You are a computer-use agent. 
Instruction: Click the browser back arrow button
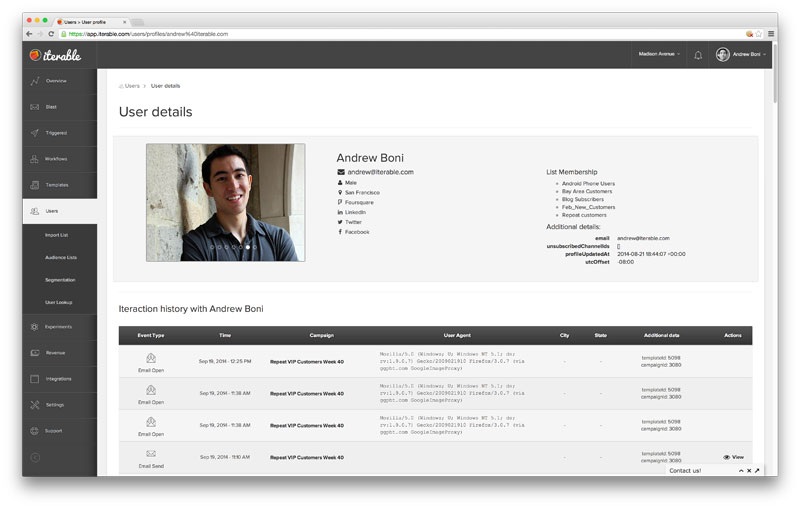(29, 33)
